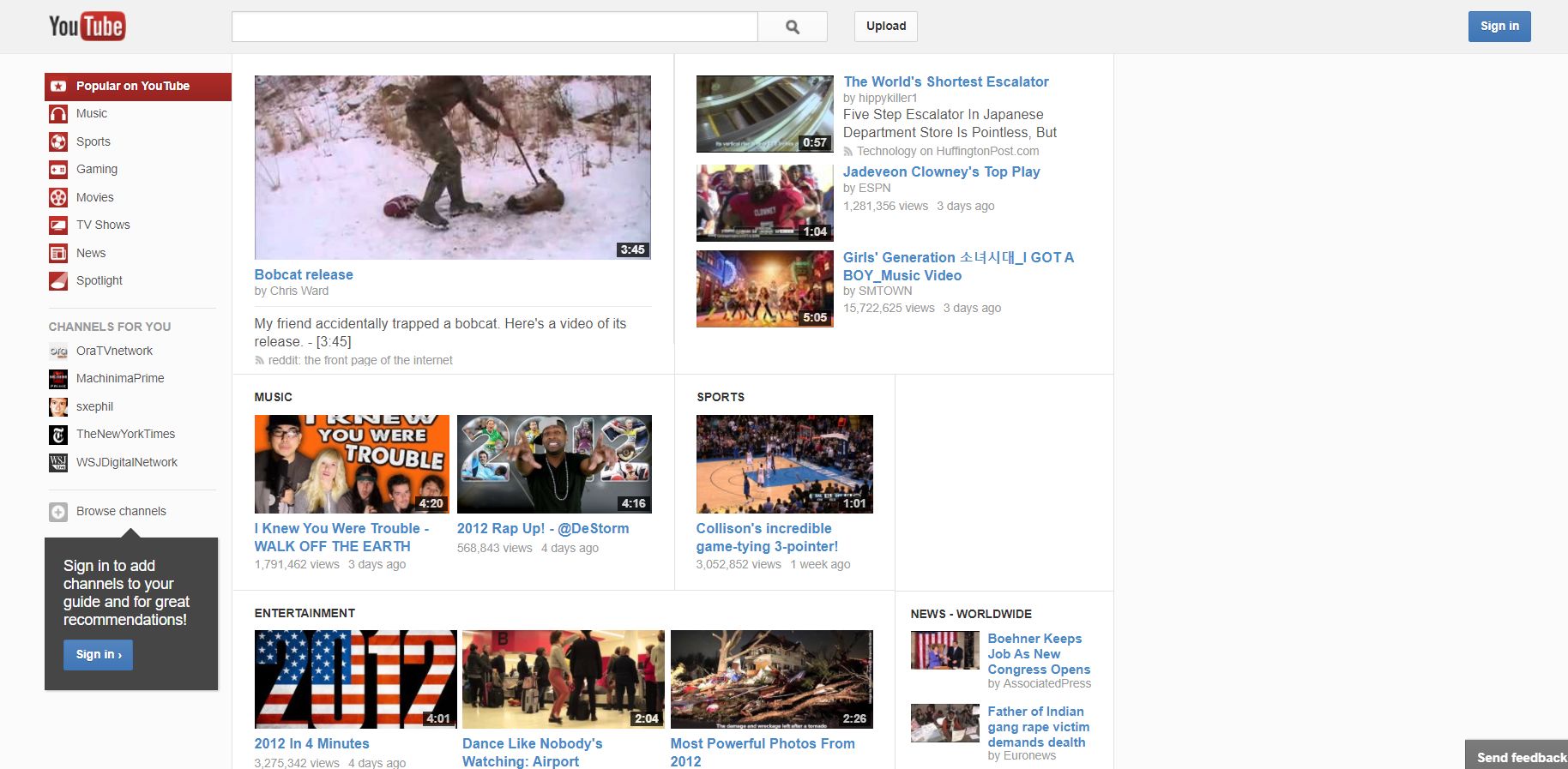Play the Collison basketball game thumbnail

pyautogui.click(x=785, y=465)
